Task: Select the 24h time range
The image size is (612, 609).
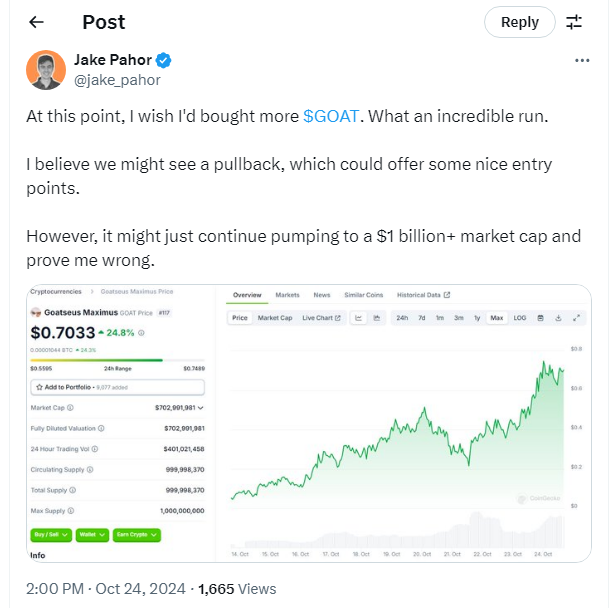Action: click(402, 318)
